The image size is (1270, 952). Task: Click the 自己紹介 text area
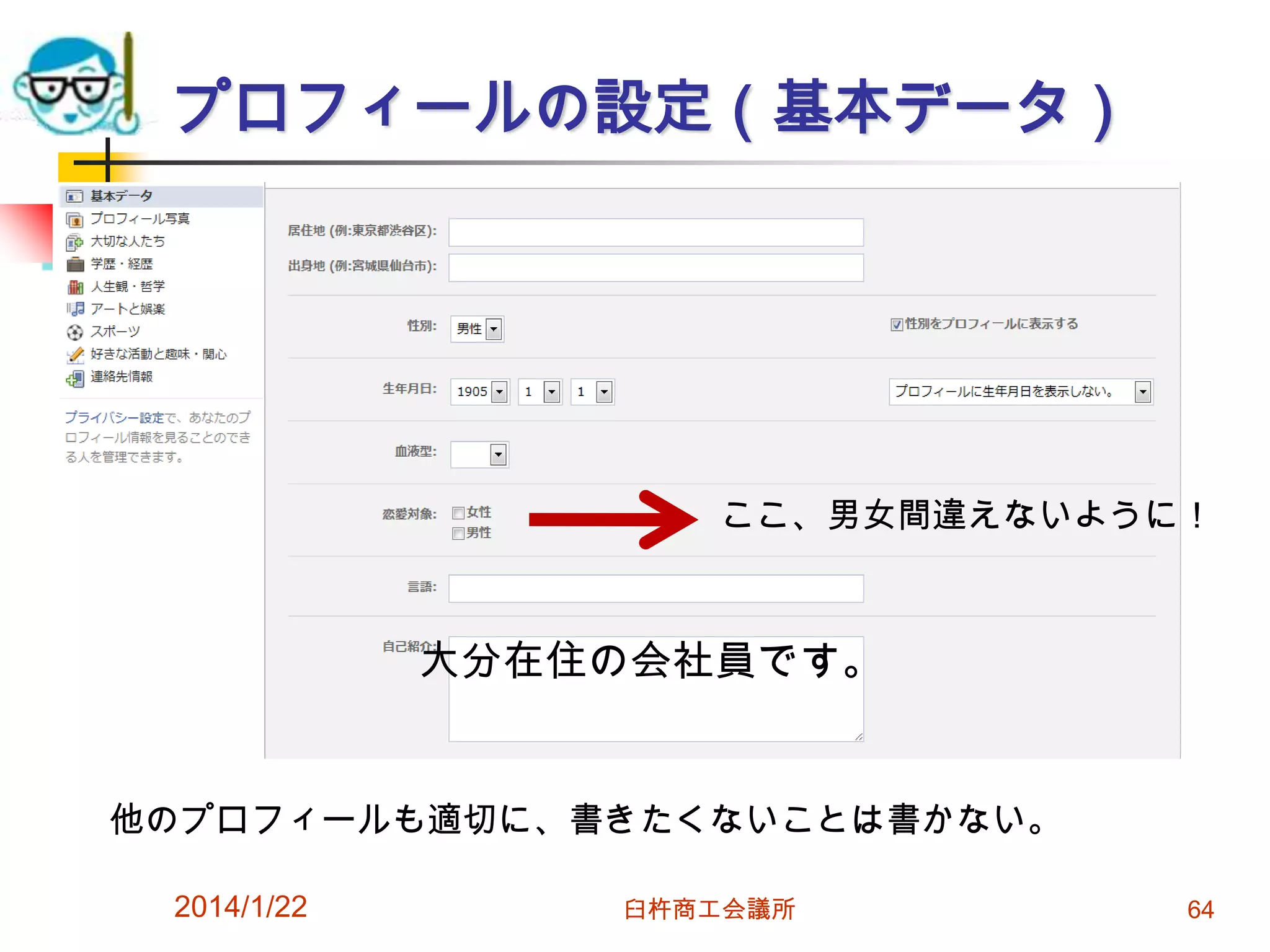tap(656, 689)
